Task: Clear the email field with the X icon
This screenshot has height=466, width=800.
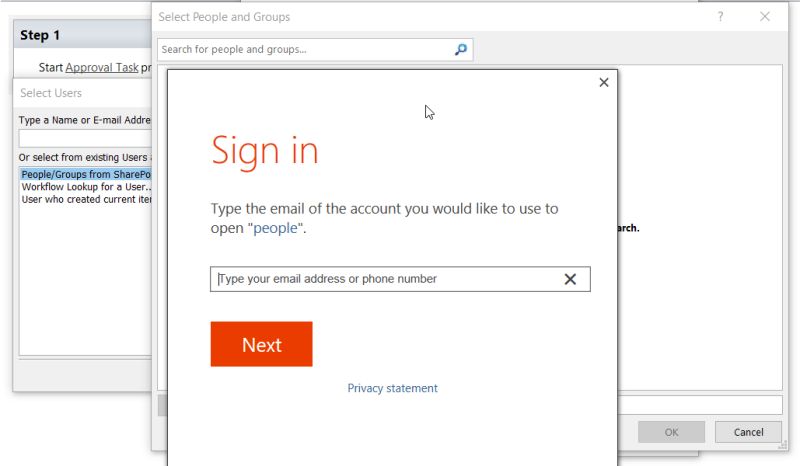Action: (x=570, y=279)
